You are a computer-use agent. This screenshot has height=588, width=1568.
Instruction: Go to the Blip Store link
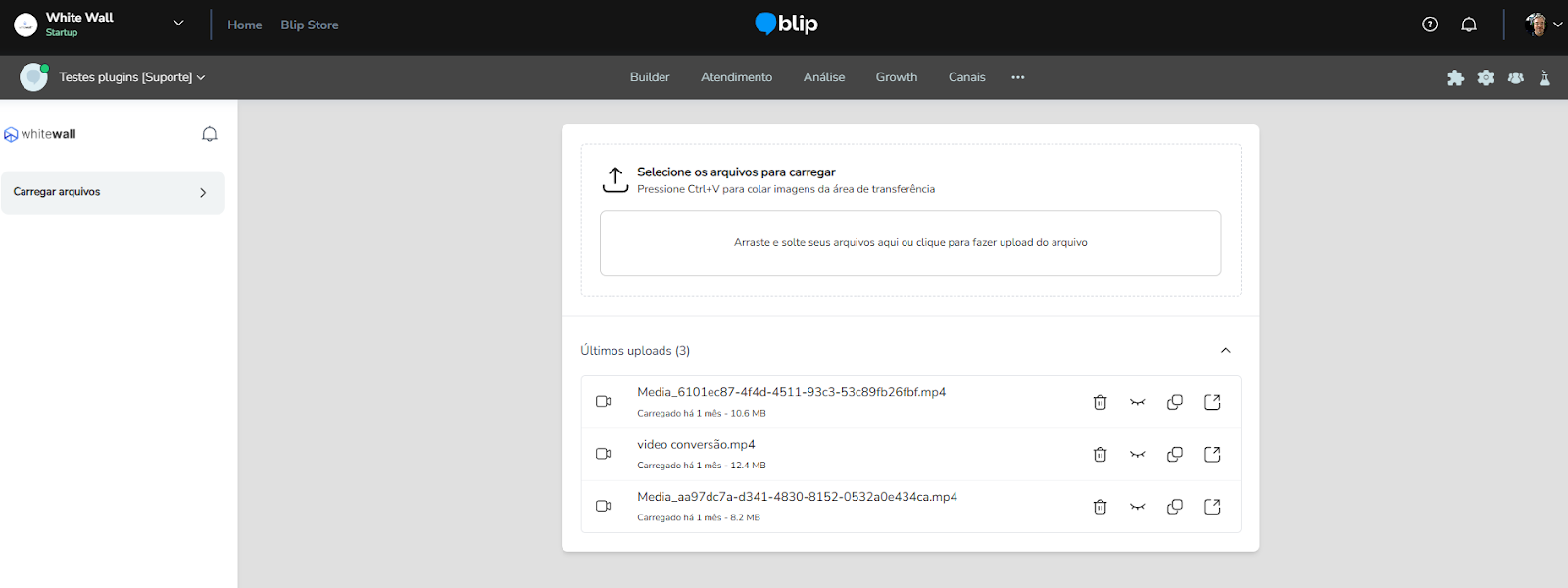(x=310, y=24)
